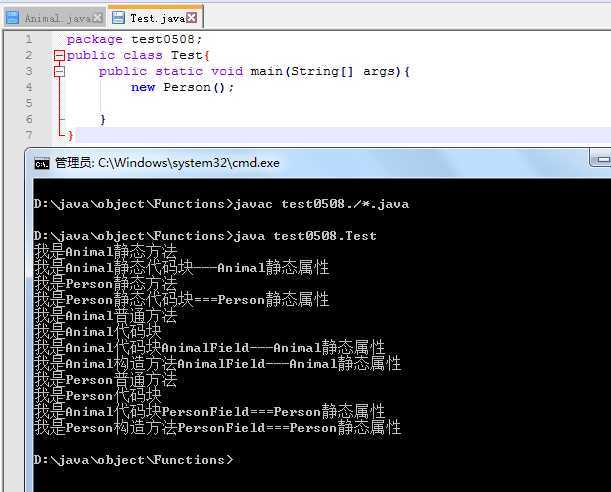Click the Animal.java file save icon
Screen dimensions: 611x492
(12, 18)
